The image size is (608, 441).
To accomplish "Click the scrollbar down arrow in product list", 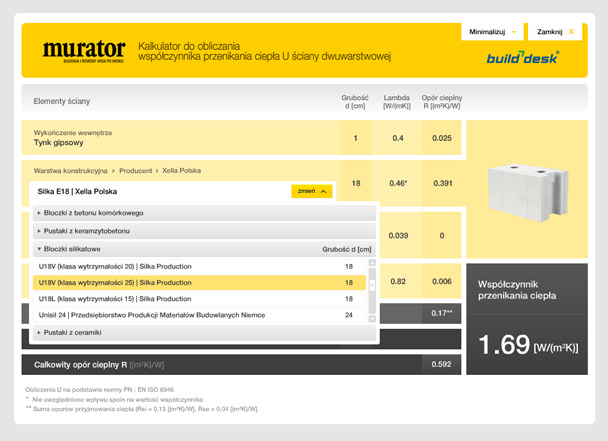I will coord(372,318).
